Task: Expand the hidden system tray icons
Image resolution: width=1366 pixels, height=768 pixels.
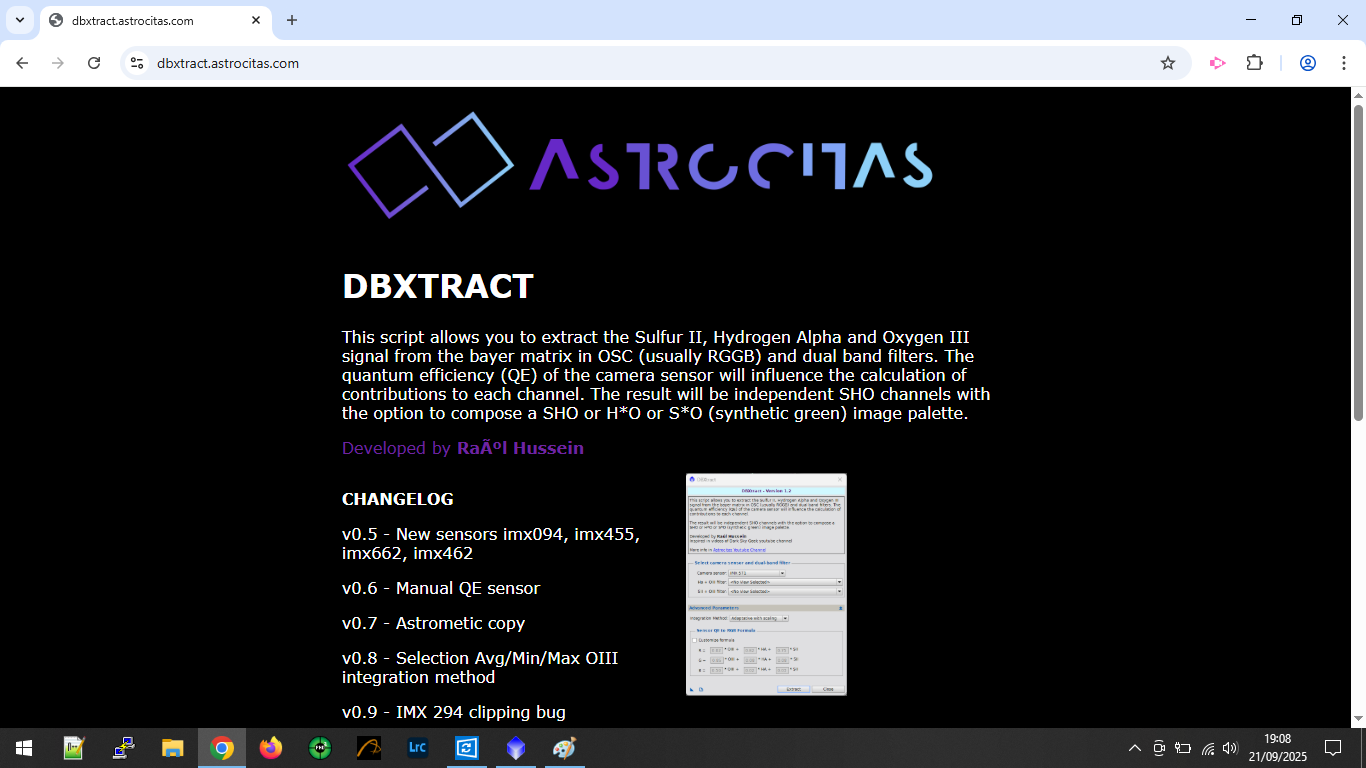Action: 1134,748
